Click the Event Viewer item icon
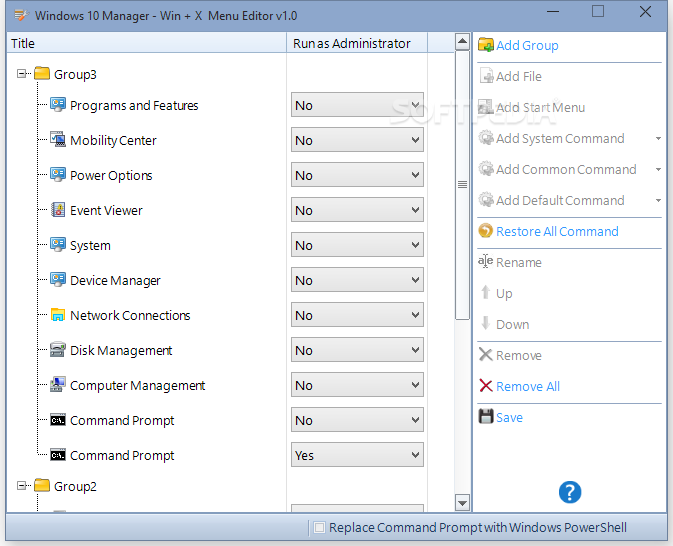 coord(58,209)
